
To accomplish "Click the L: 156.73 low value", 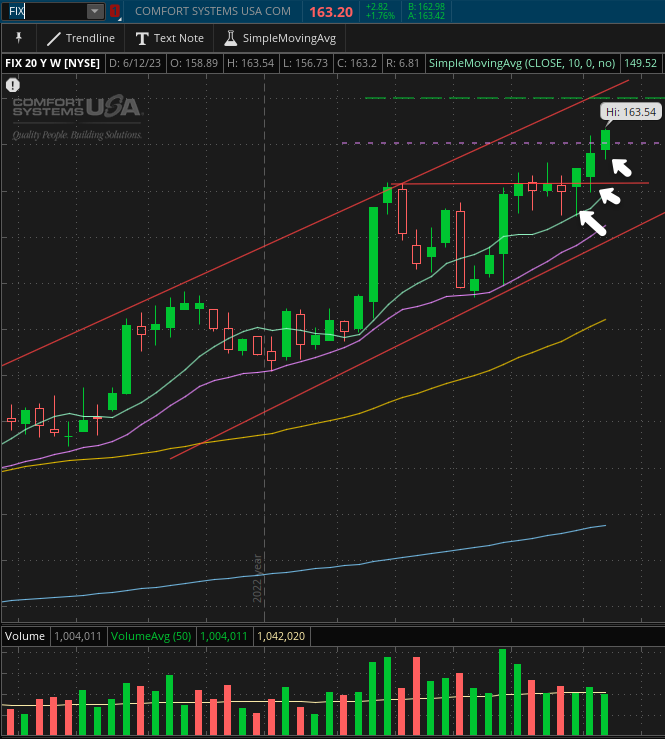I will (305, 63).
